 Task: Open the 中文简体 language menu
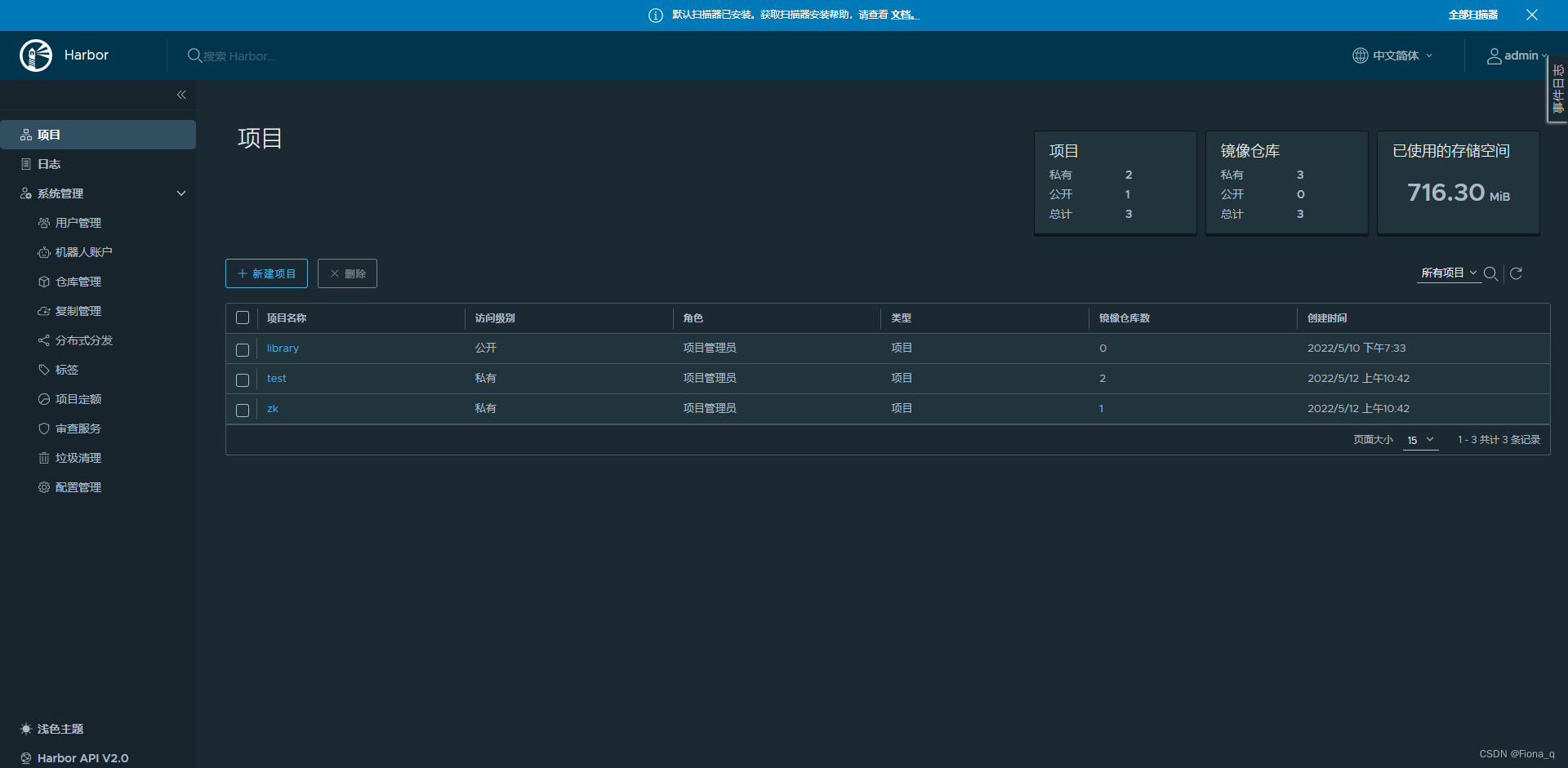point(1392,55)
